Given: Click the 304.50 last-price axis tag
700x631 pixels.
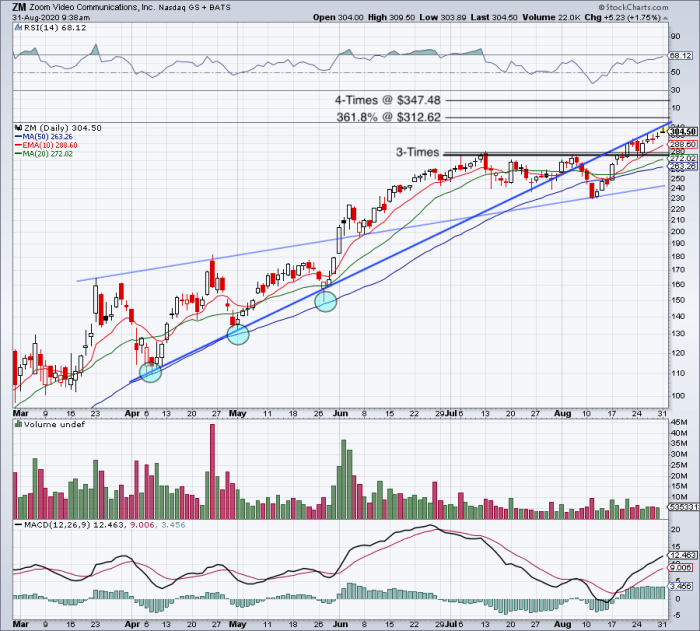Looking at the screenshot, I should (x=683, y=132).
